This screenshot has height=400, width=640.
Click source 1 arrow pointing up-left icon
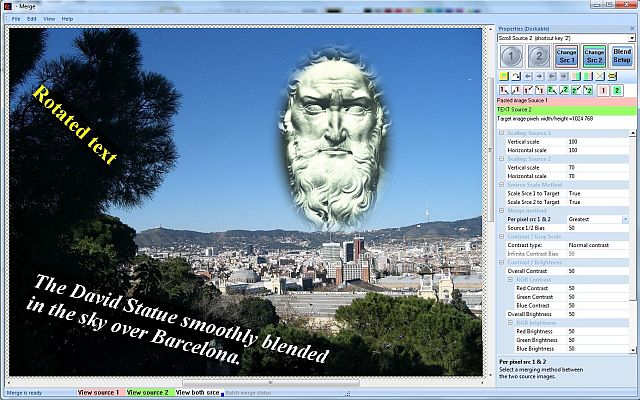click(540, 90)
